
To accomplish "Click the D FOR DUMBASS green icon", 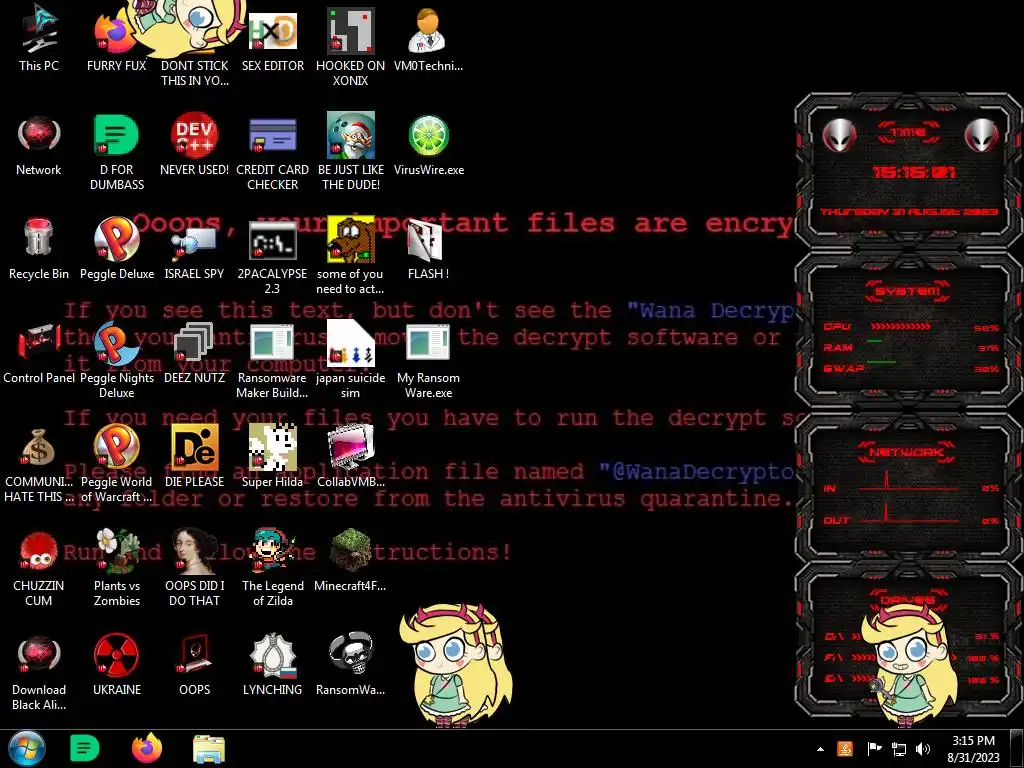I will point(117,152).
